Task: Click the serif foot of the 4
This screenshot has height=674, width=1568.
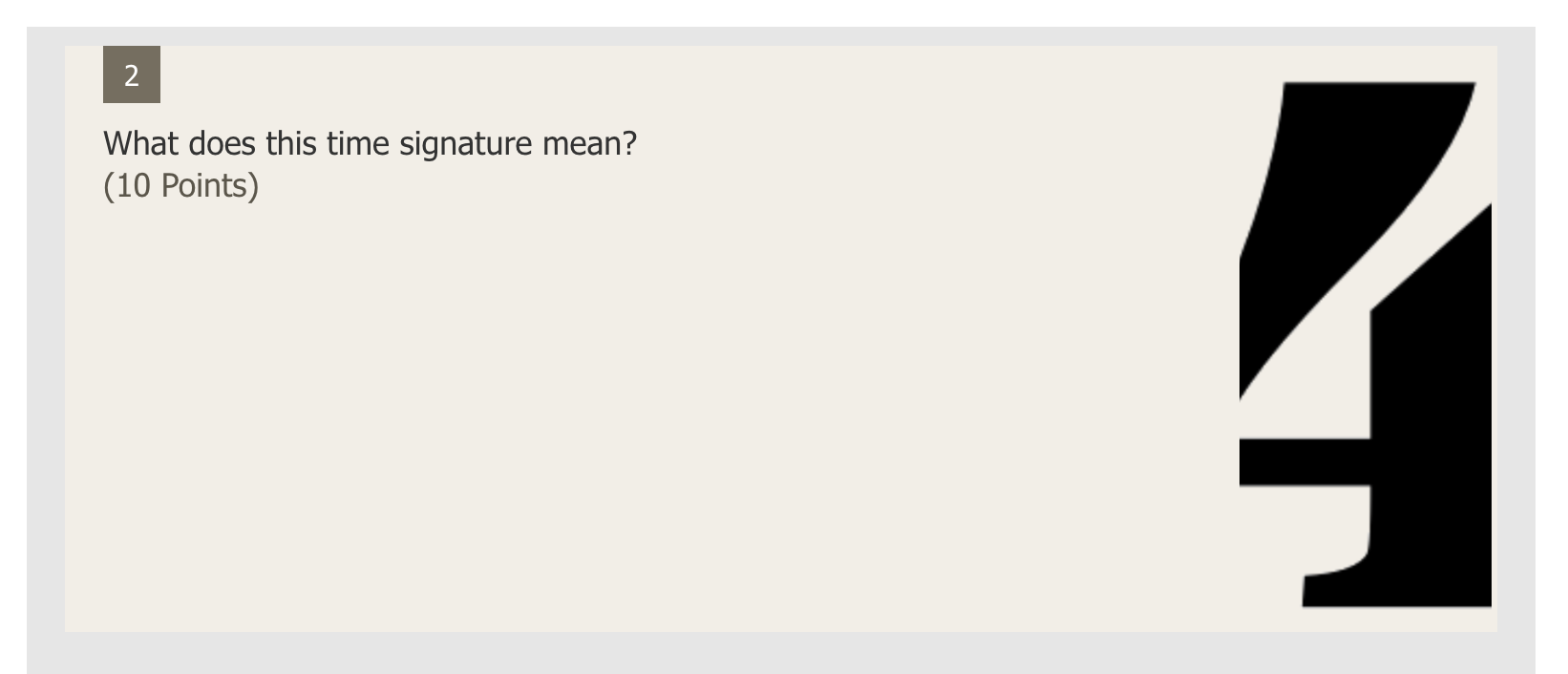Action: point(1337,588)
